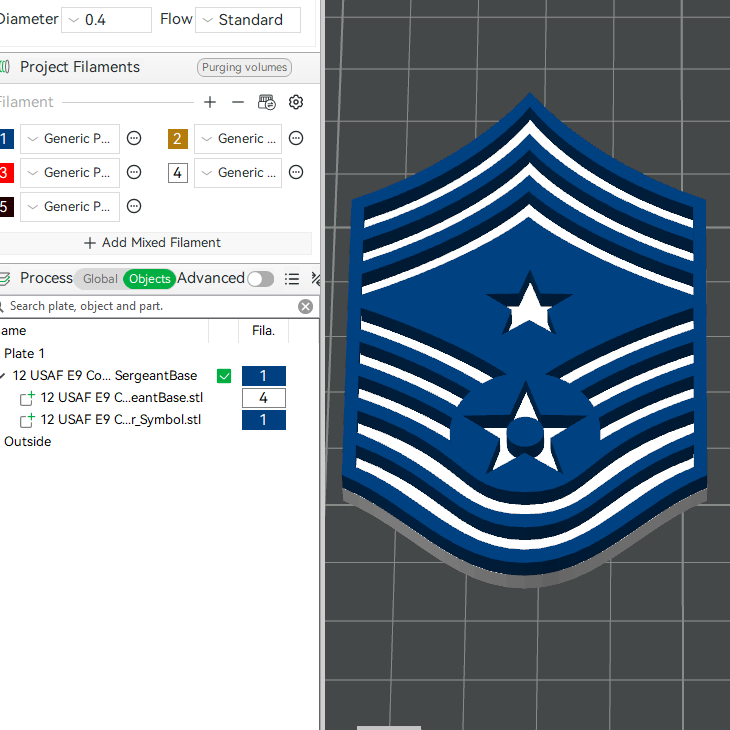The image size is (730, 730).
Task: Open more options for filament 4
Action: pyautogui.click(x=296, y=172)
